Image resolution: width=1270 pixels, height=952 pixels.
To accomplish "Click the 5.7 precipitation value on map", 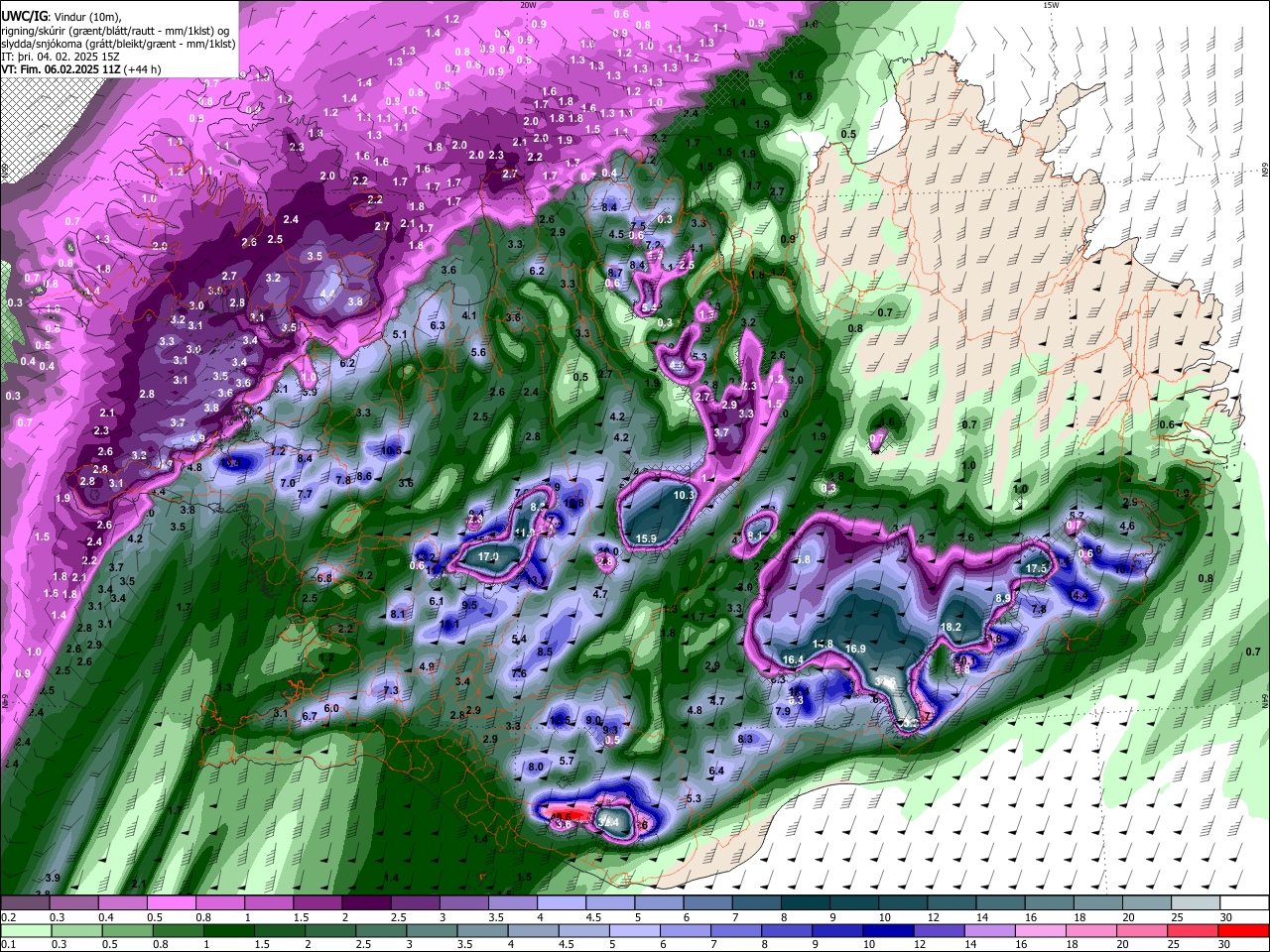I will pyautogui.click(x=567, y=761).
